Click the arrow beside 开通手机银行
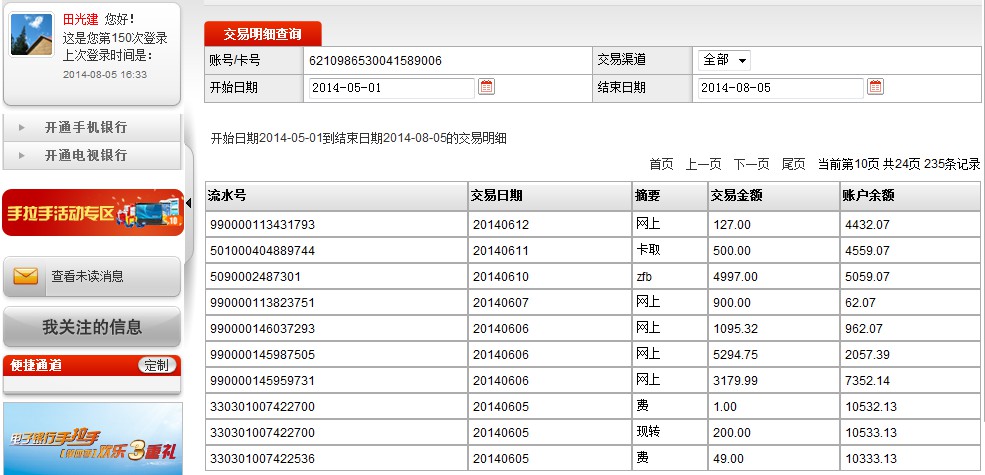Viewport: 985px width, 475px height. click(x=22, y=128)
